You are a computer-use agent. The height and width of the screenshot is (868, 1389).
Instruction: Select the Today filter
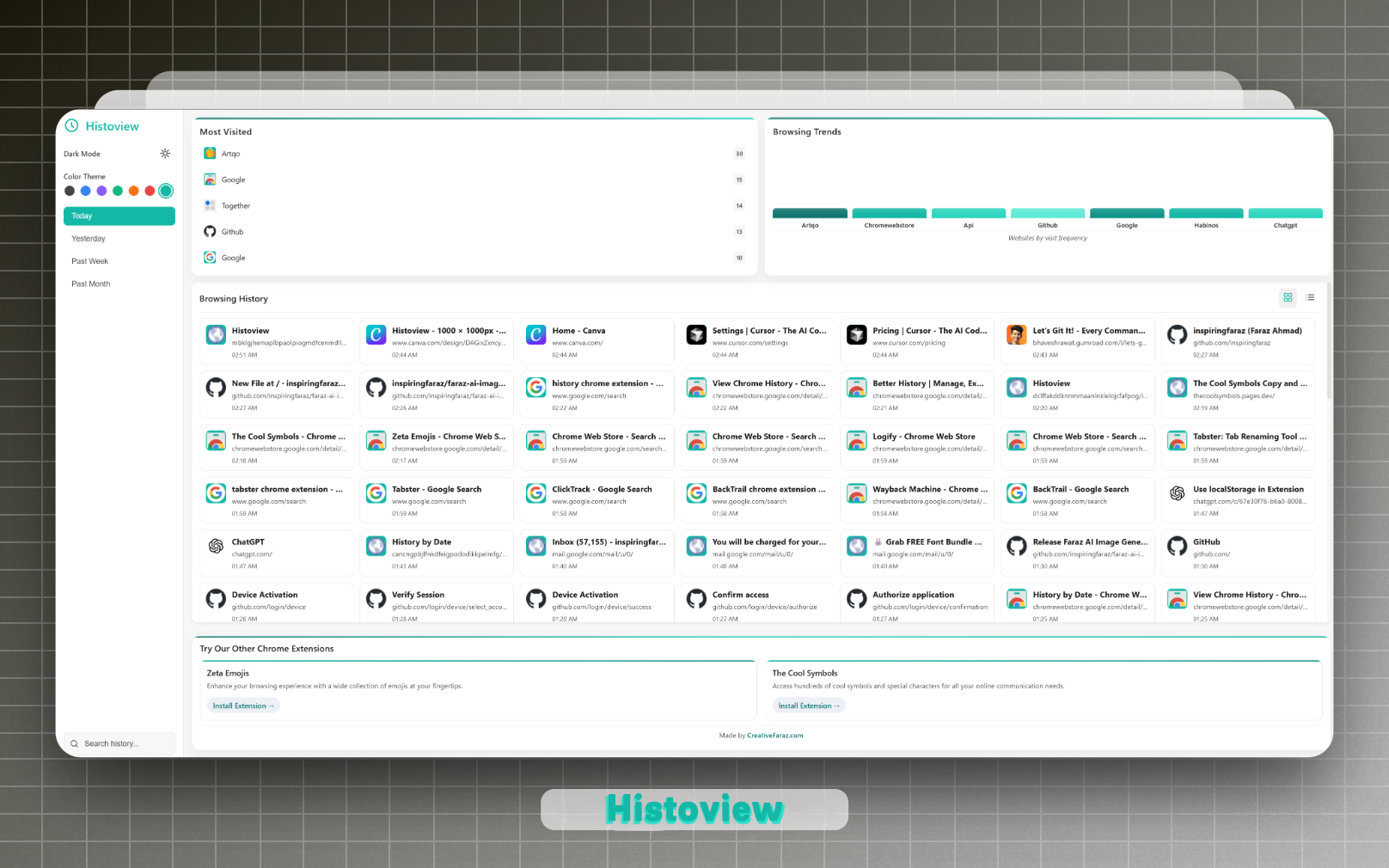click(119, 216)
